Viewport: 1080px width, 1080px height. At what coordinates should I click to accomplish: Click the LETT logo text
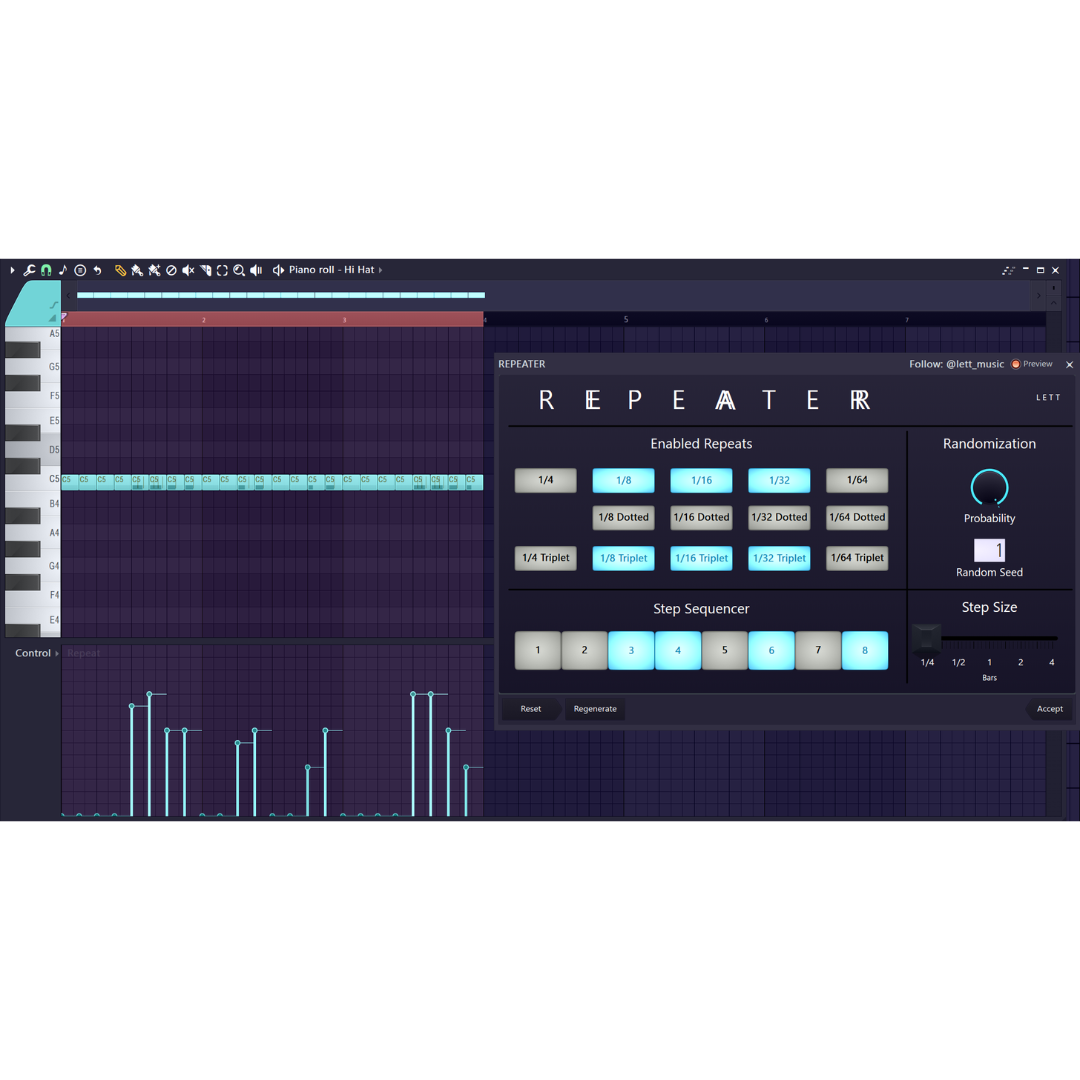pyautogui.click(x=1048, y=397)
